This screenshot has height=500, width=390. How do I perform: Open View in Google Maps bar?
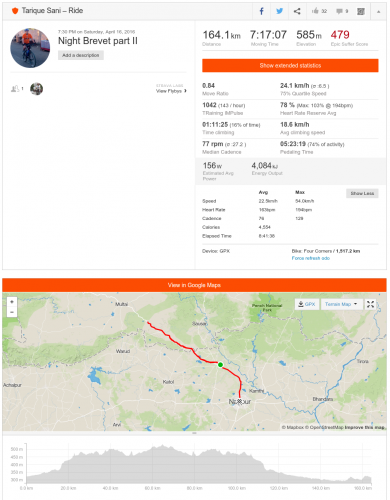(x=194, y=285)
